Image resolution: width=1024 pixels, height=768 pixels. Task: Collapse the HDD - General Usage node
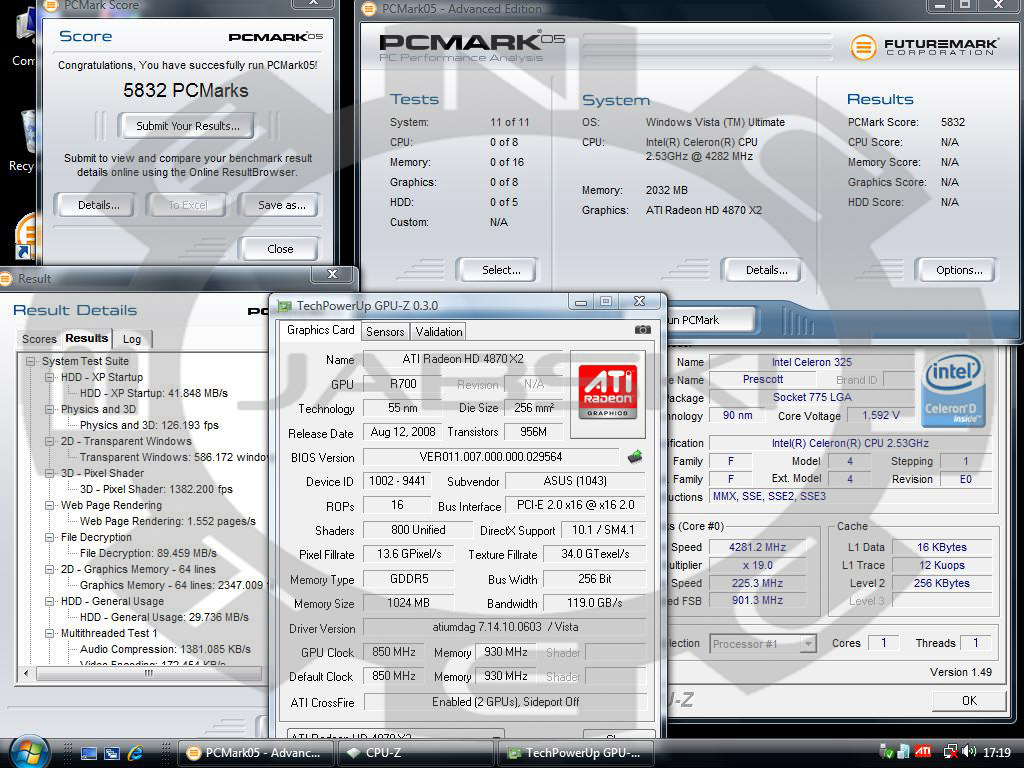[49, 601]
